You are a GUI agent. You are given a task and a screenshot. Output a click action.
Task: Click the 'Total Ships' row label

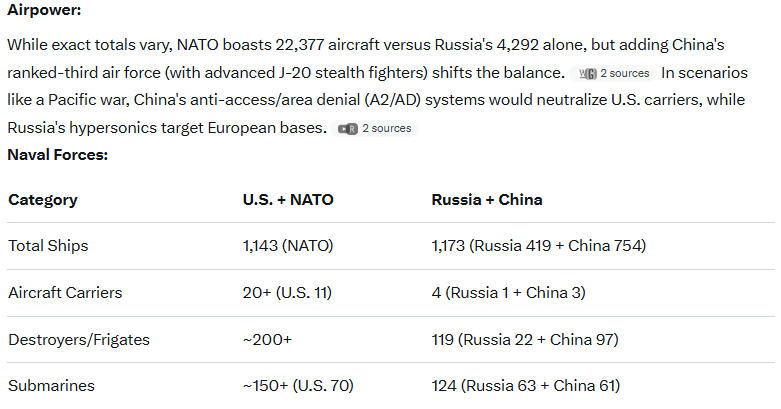[x=48, y=246]
